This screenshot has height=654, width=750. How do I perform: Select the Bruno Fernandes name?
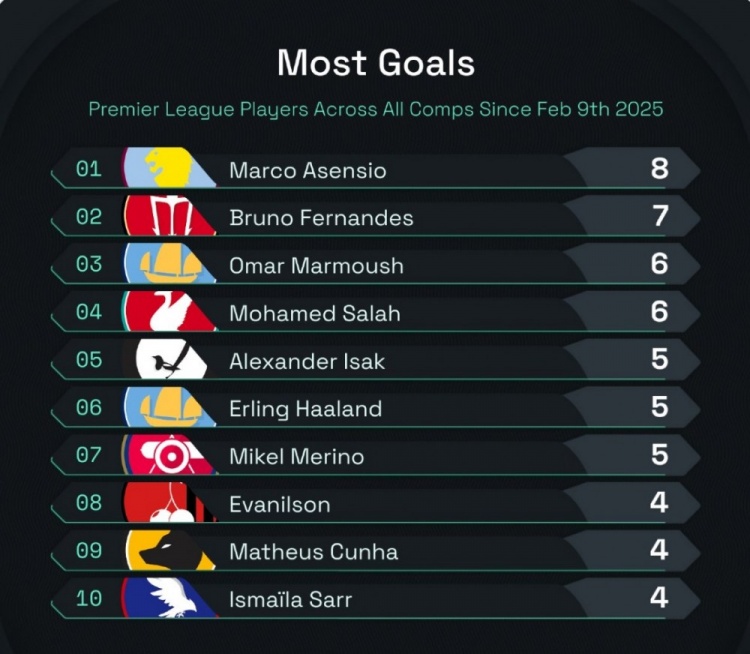pos(321,218)
